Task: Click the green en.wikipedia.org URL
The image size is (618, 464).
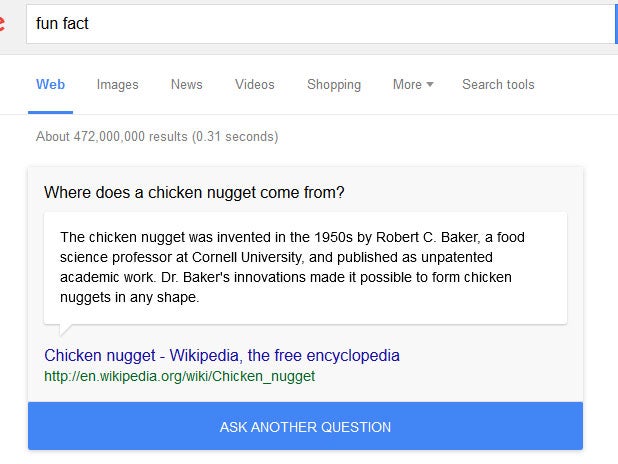Action: click(x=179, y=377)
